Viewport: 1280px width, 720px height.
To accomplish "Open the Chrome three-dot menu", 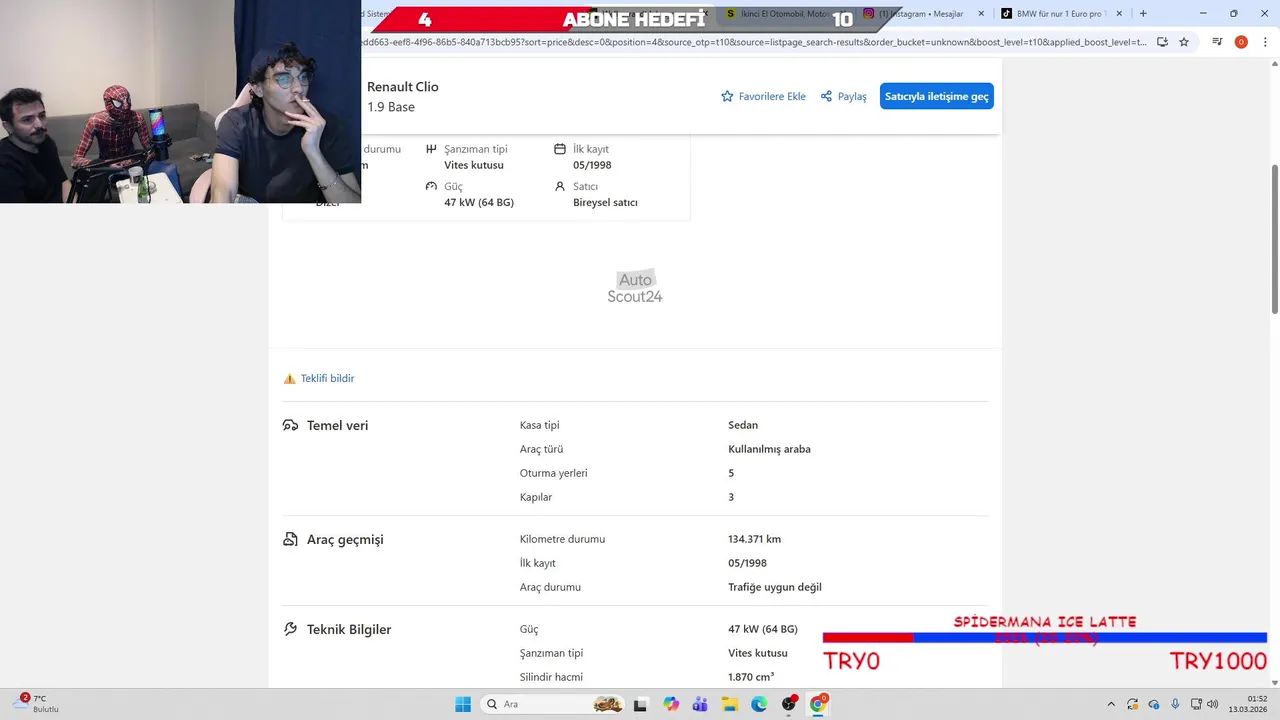I will 1265,42.
